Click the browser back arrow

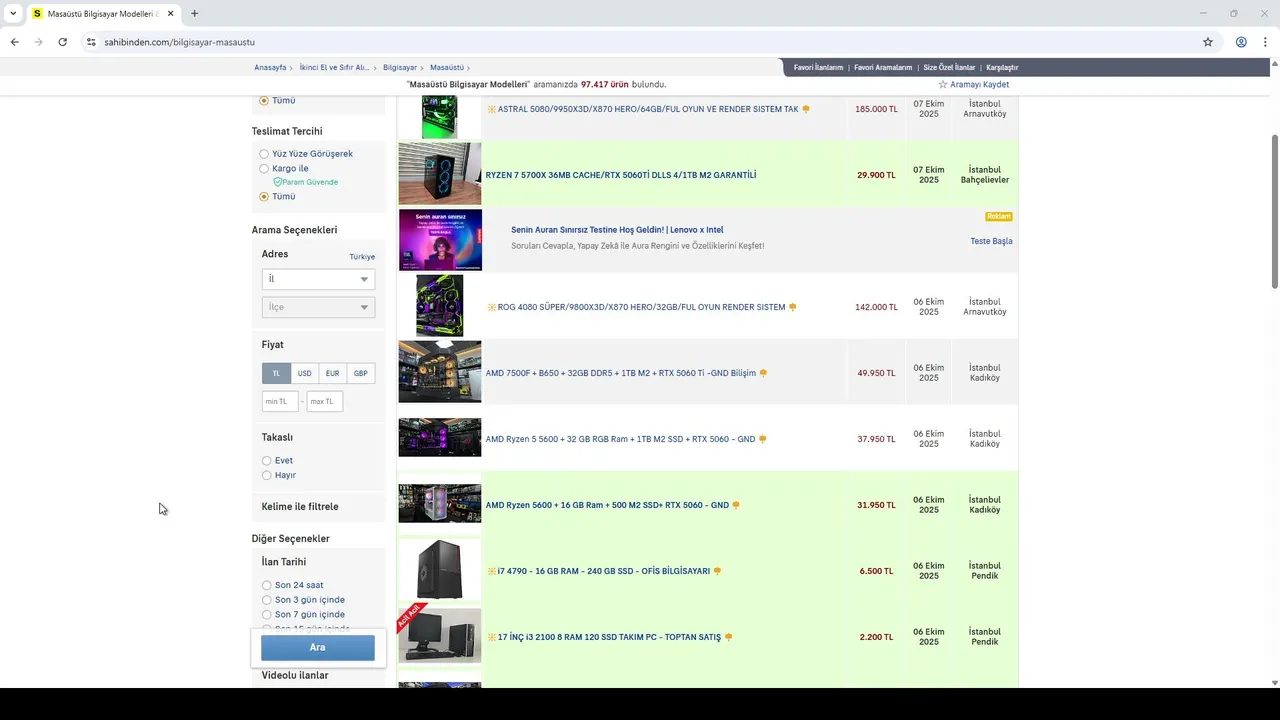point(14,42)
